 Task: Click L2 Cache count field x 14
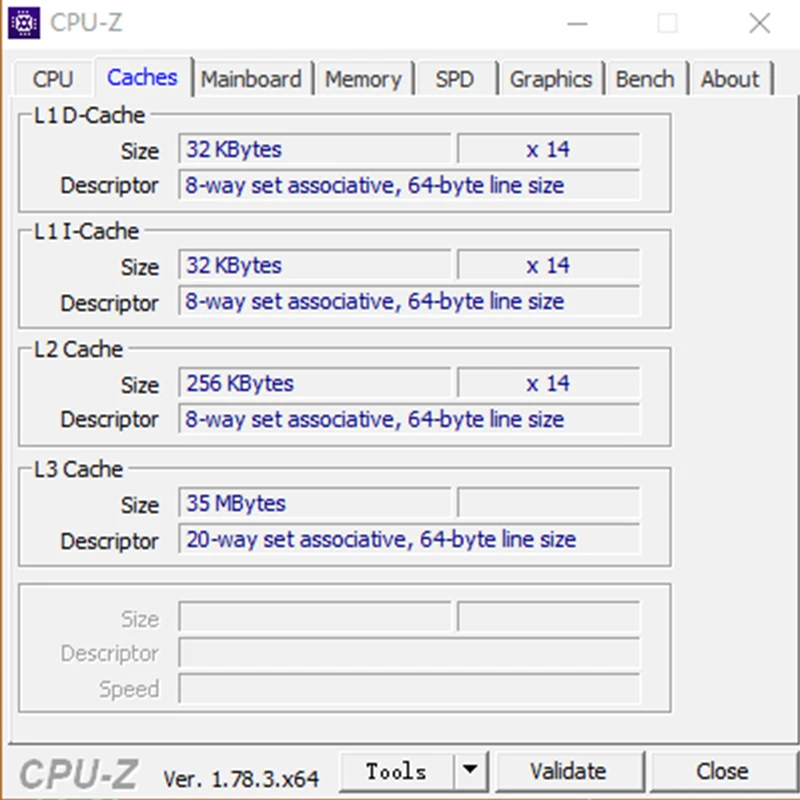point(548,383)
